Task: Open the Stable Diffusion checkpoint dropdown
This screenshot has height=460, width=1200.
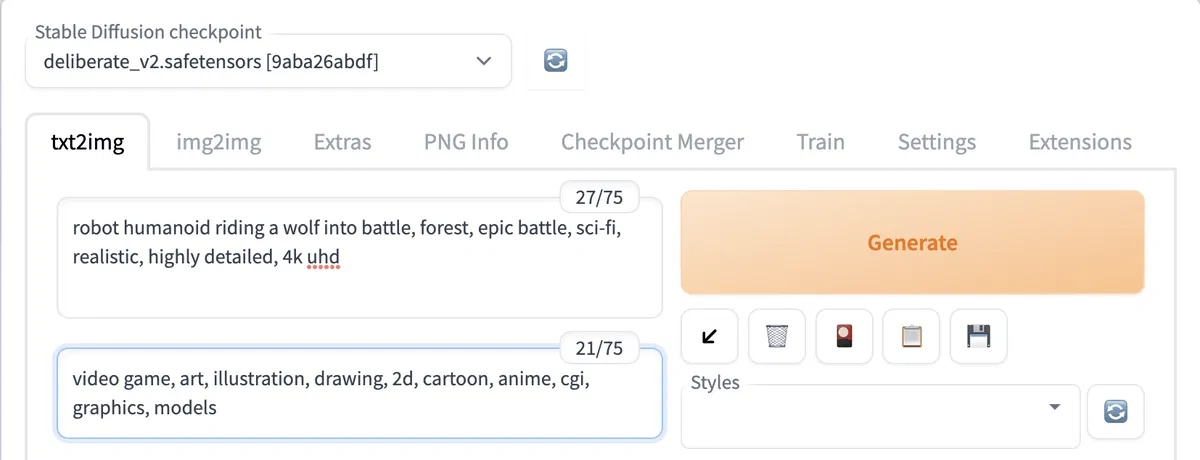Action: click(x=268, y=61)
